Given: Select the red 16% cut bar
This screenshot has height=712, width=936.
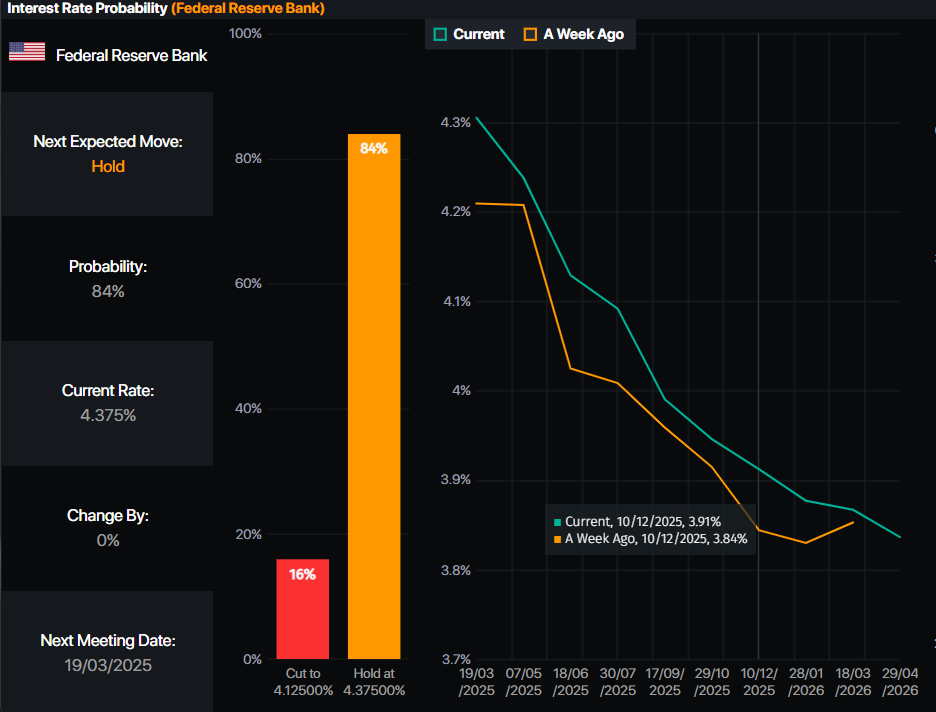Looking at the screenshot, I should (x=303, y=609).
